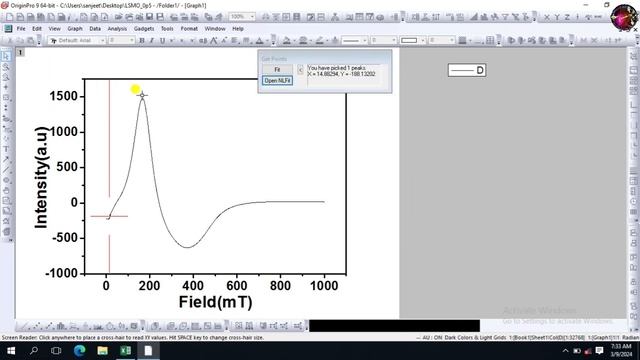Select the Zoom In tool
Screen dimensions: 640x360
6,67
